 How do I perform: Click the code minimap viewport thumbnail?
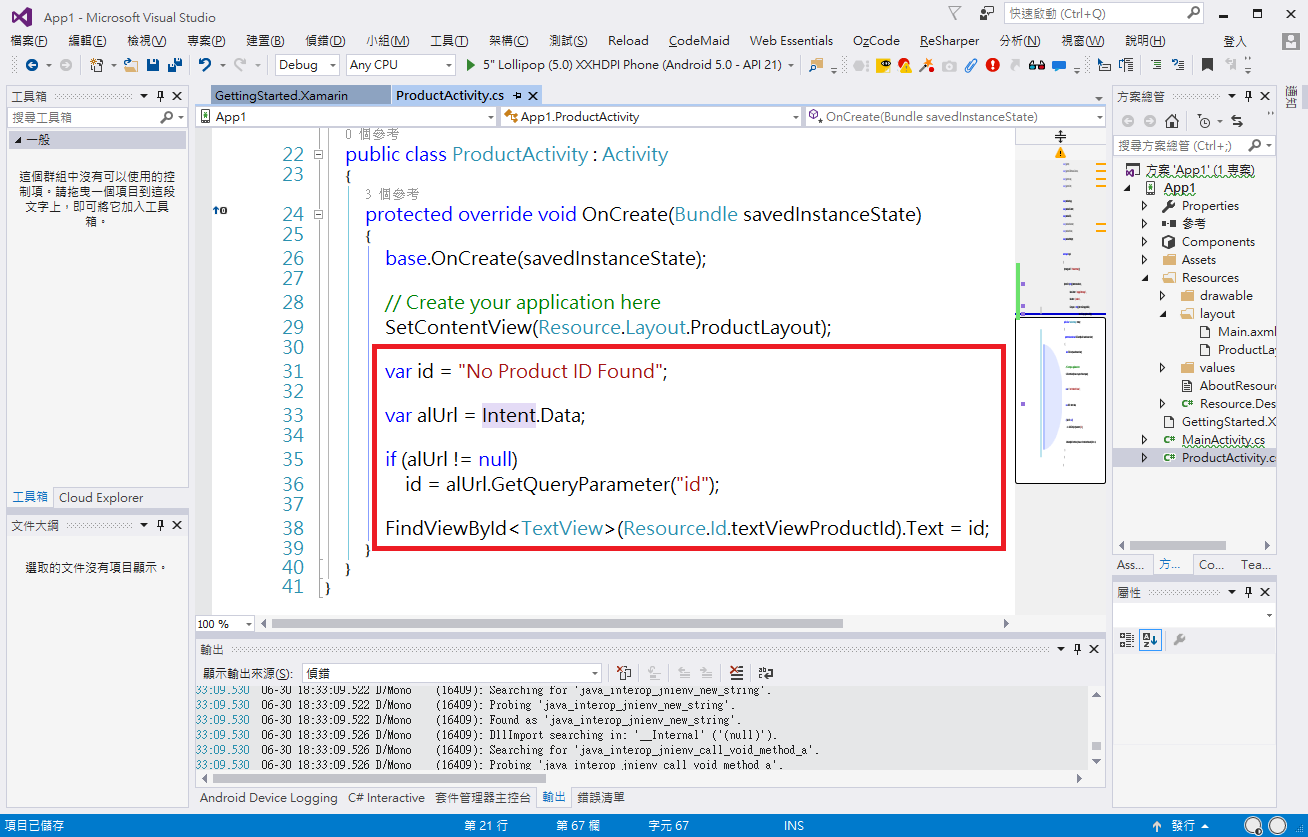tap(1060, 400)
